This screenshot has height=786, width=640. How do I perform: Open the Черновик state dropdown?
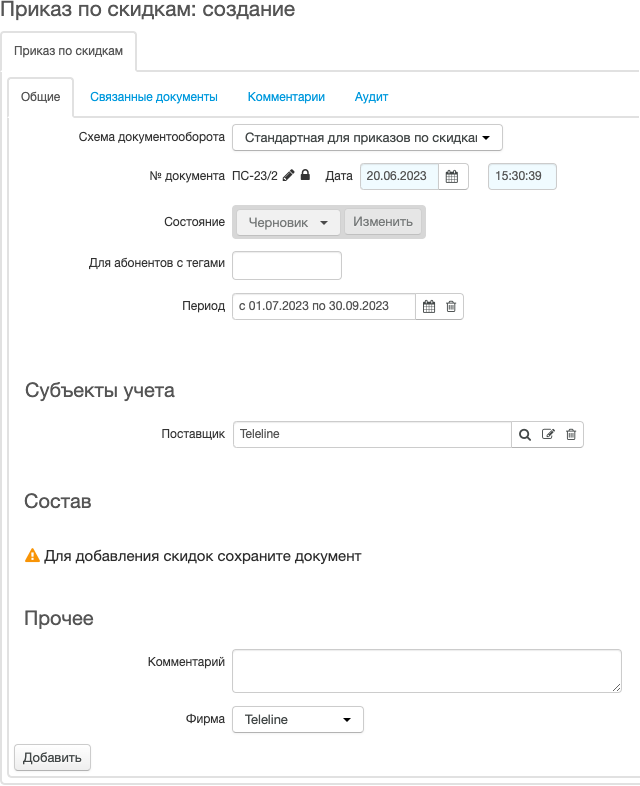tap(288, 222)
